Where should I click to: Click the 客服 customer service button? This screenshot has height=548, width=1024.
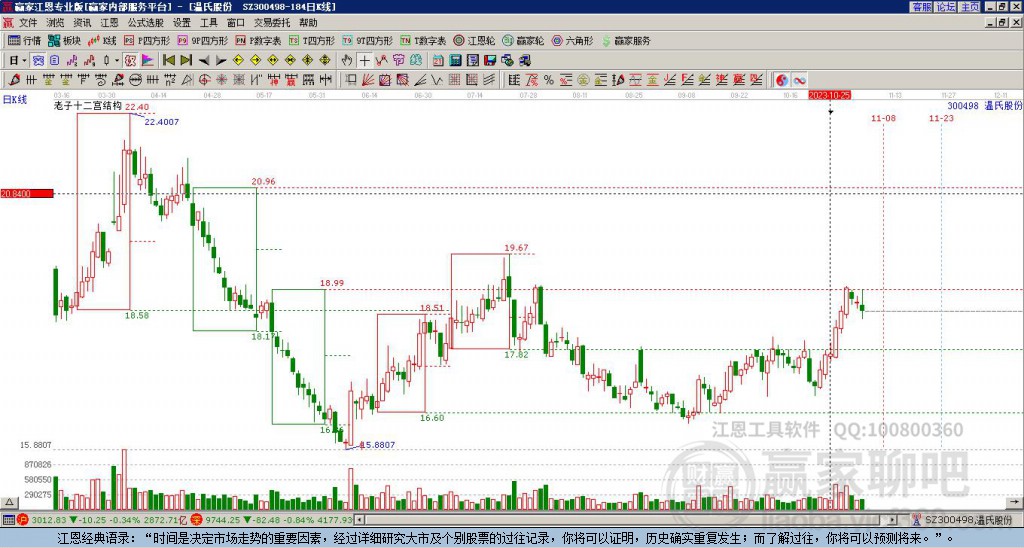point(922,7)
